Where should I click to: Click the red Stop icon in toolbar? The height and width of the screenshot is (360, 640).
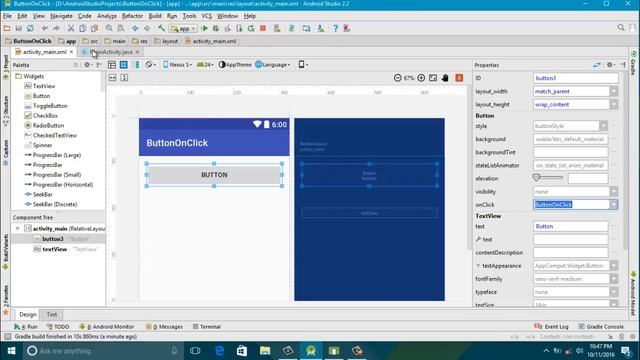(x=263, y=28)
